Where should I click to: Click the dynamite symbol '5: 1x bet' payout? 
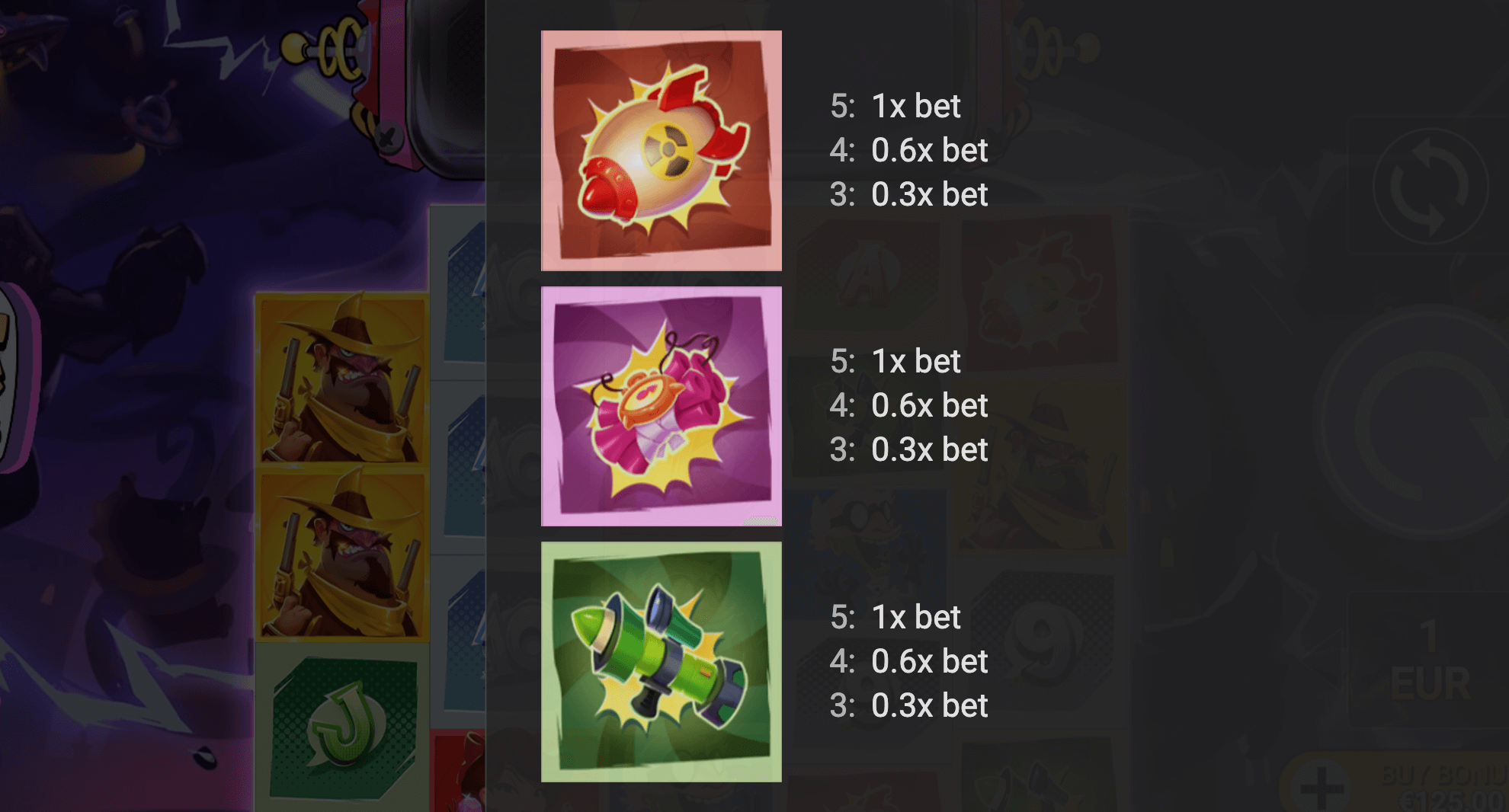(x=895, y=361)
